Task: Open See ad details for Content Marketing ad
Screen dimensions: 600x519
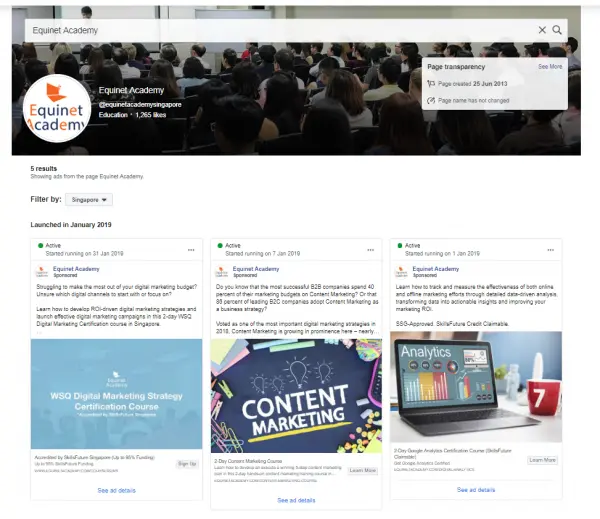Action: 296,500
